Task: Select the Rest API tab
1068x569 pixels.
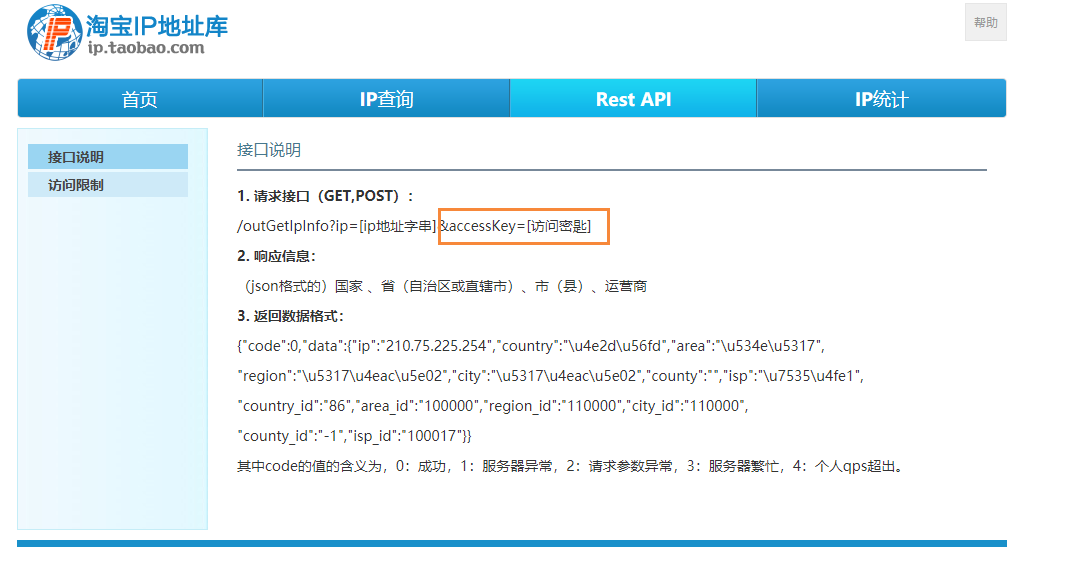Action: 633,98
